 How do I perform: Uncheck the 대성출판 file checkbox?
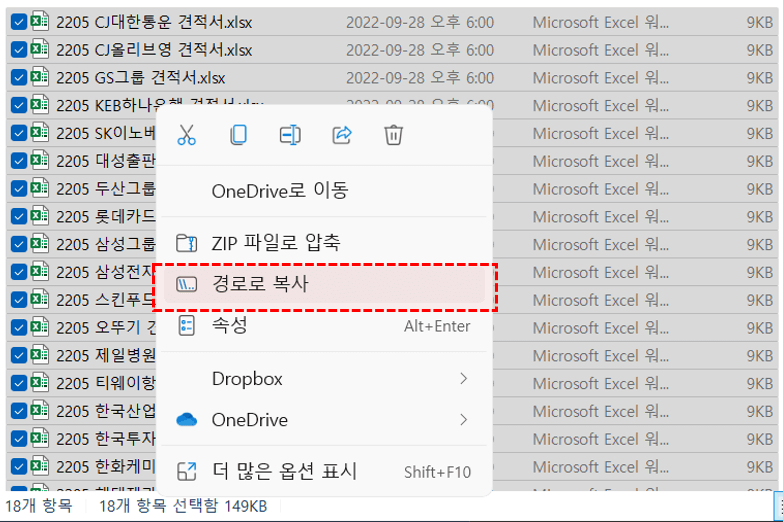click(18, 161)
